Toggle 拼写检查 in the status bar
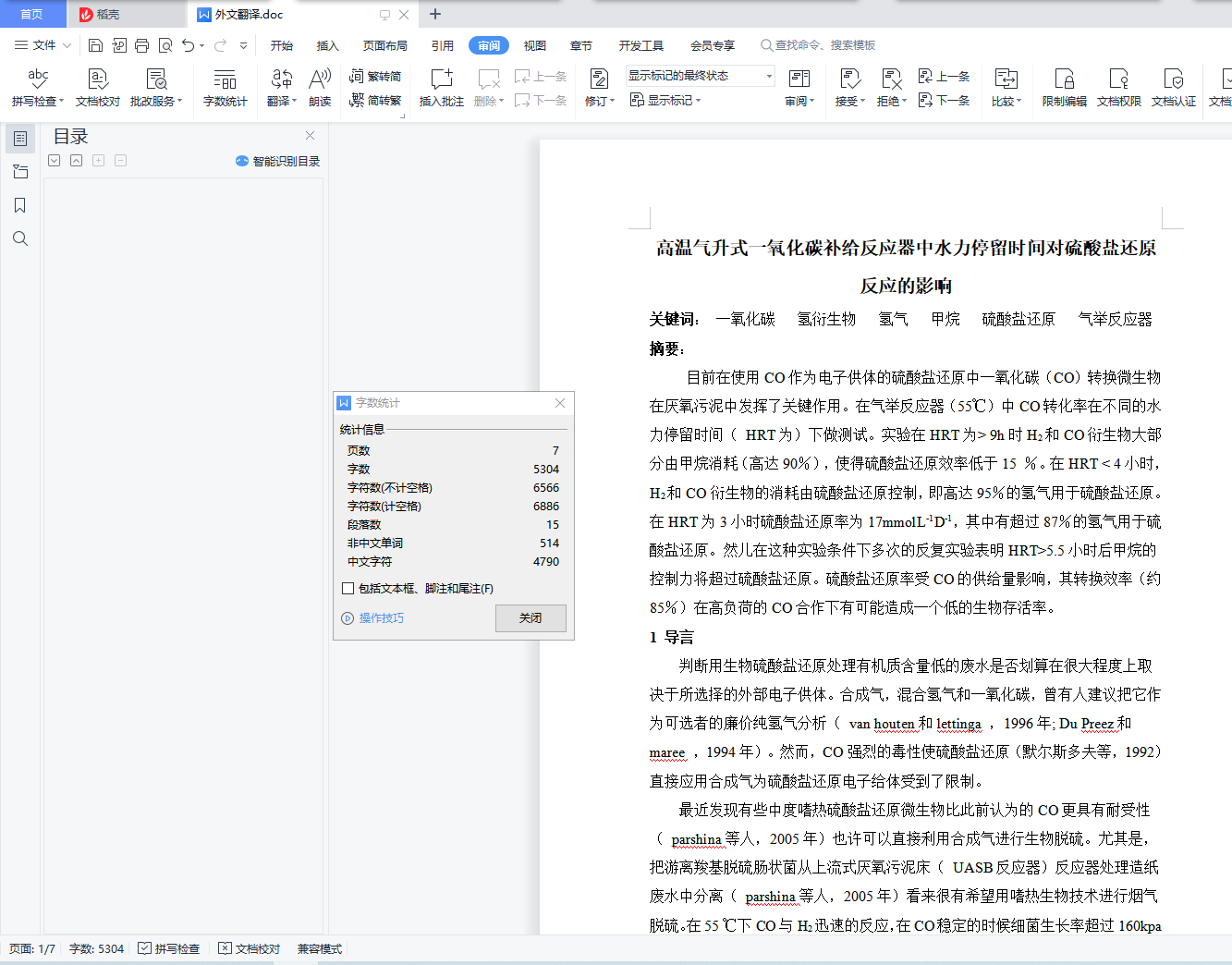The width and height of the screenshot is (1232, 965). click(169, 949)
